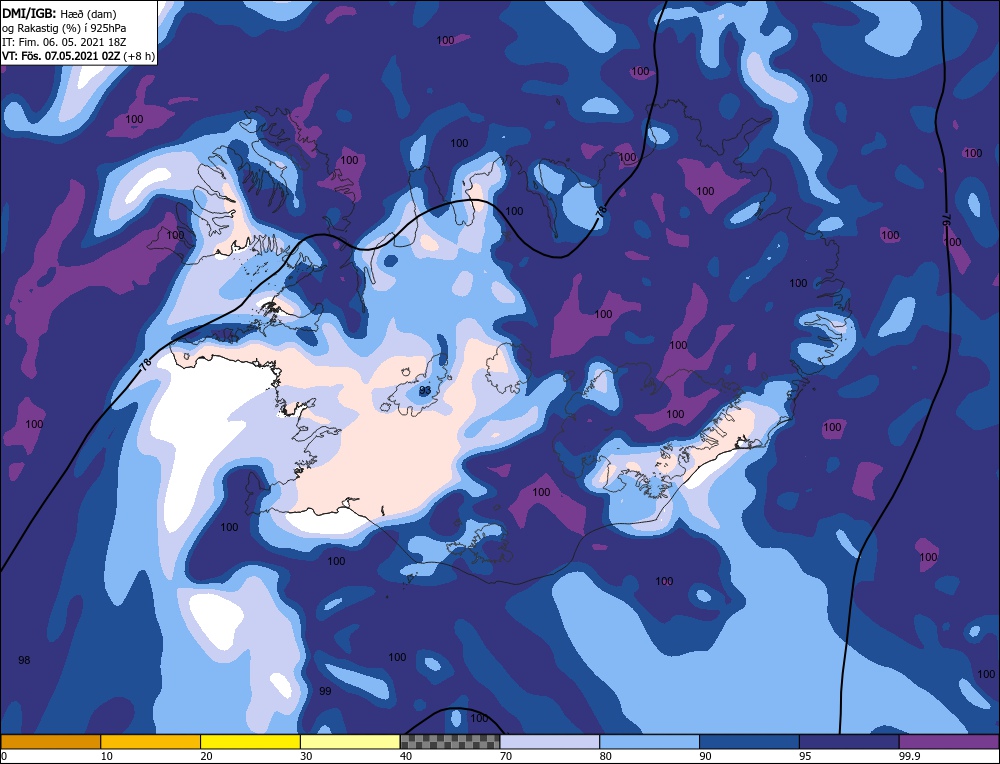This screenshot has width=1000, height=764.
Task: Click the 10–20 orange legend swatch
Action: click(x=151, y=741)
